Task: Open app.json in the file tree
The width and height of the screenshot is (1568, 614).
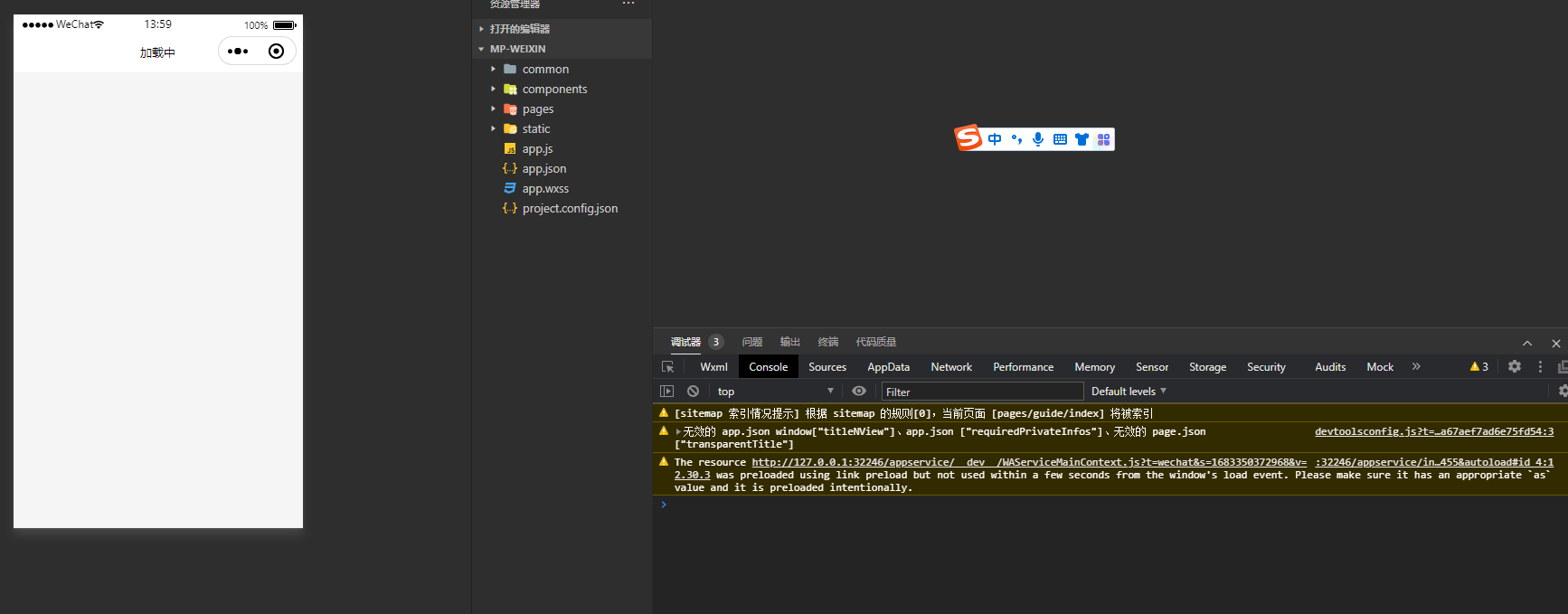Action: (543, 169)
